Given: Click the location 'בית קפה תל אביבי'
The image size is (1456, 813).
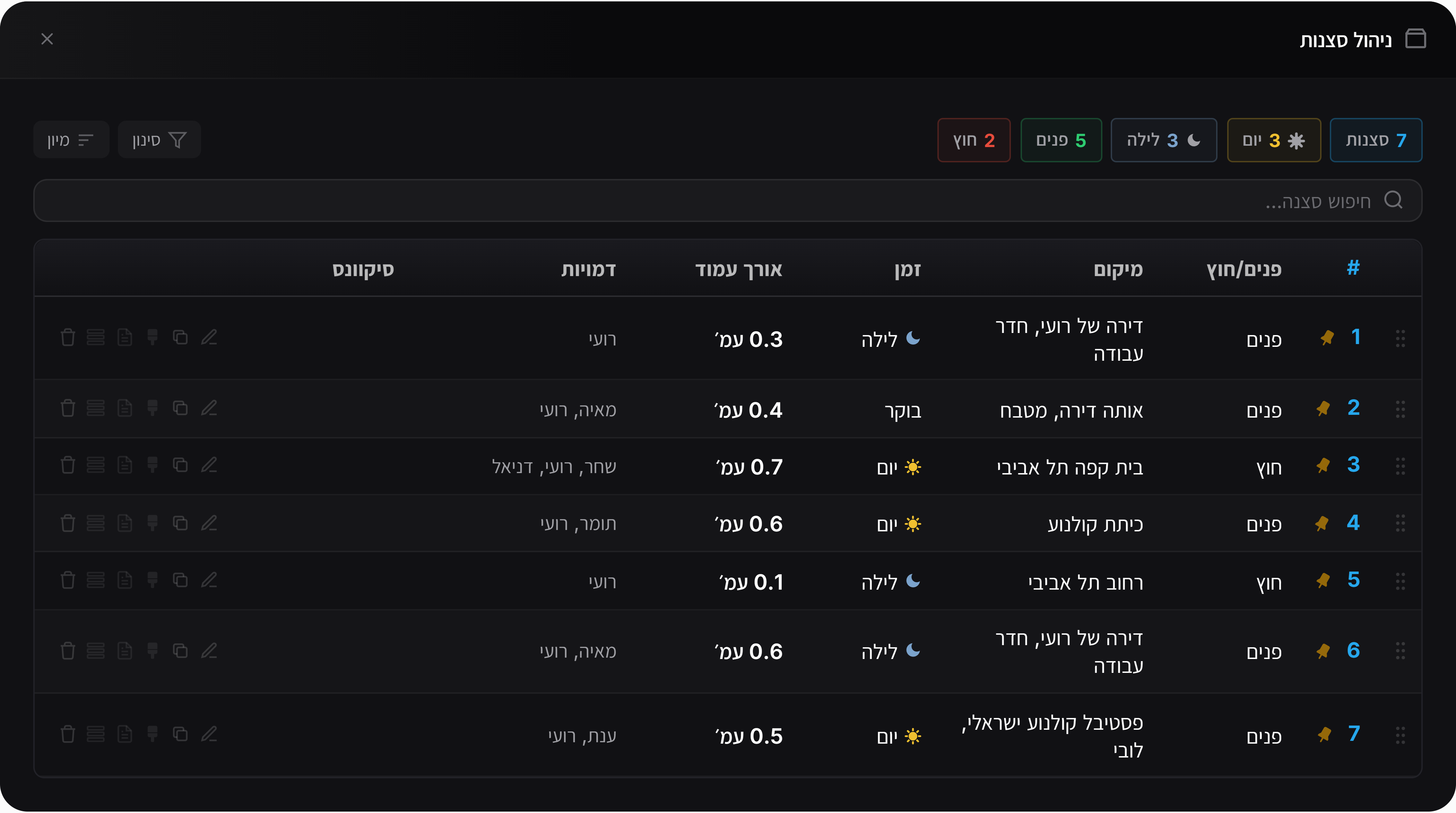Looking at the screenshot, I should tap(1070, 468).
